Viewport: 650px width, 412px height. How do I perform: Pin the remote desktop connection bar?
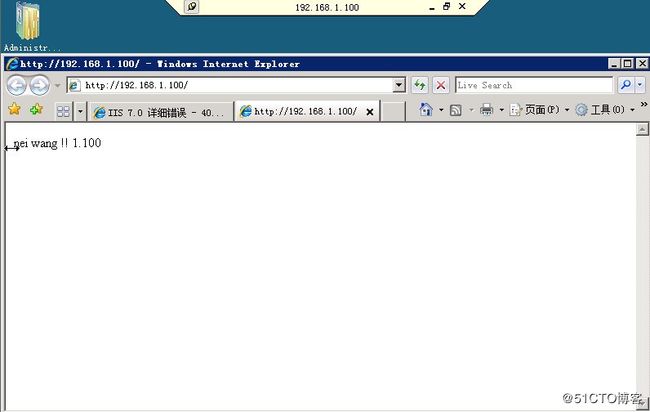point(192,7)
